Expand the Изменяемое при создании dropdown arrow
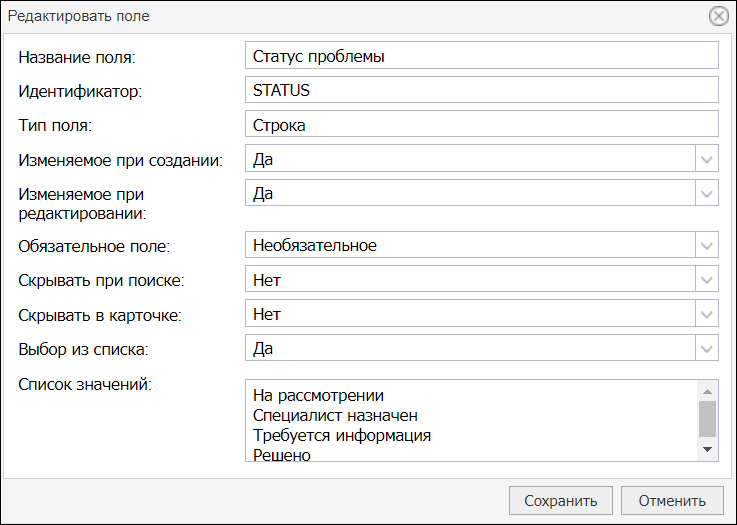737x525 pixels. click(x=706, y=158)
